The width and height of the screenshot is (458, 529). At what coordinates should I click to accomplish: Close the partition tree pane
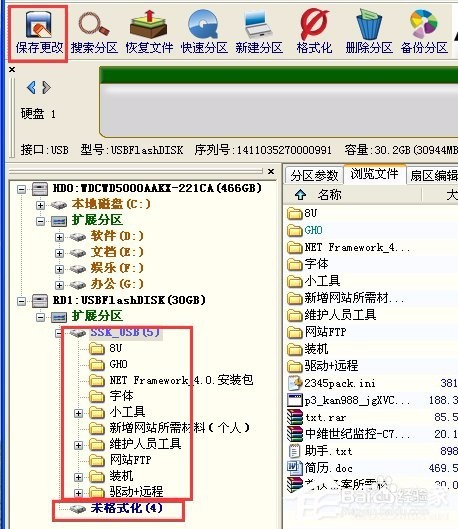point(270,171)
